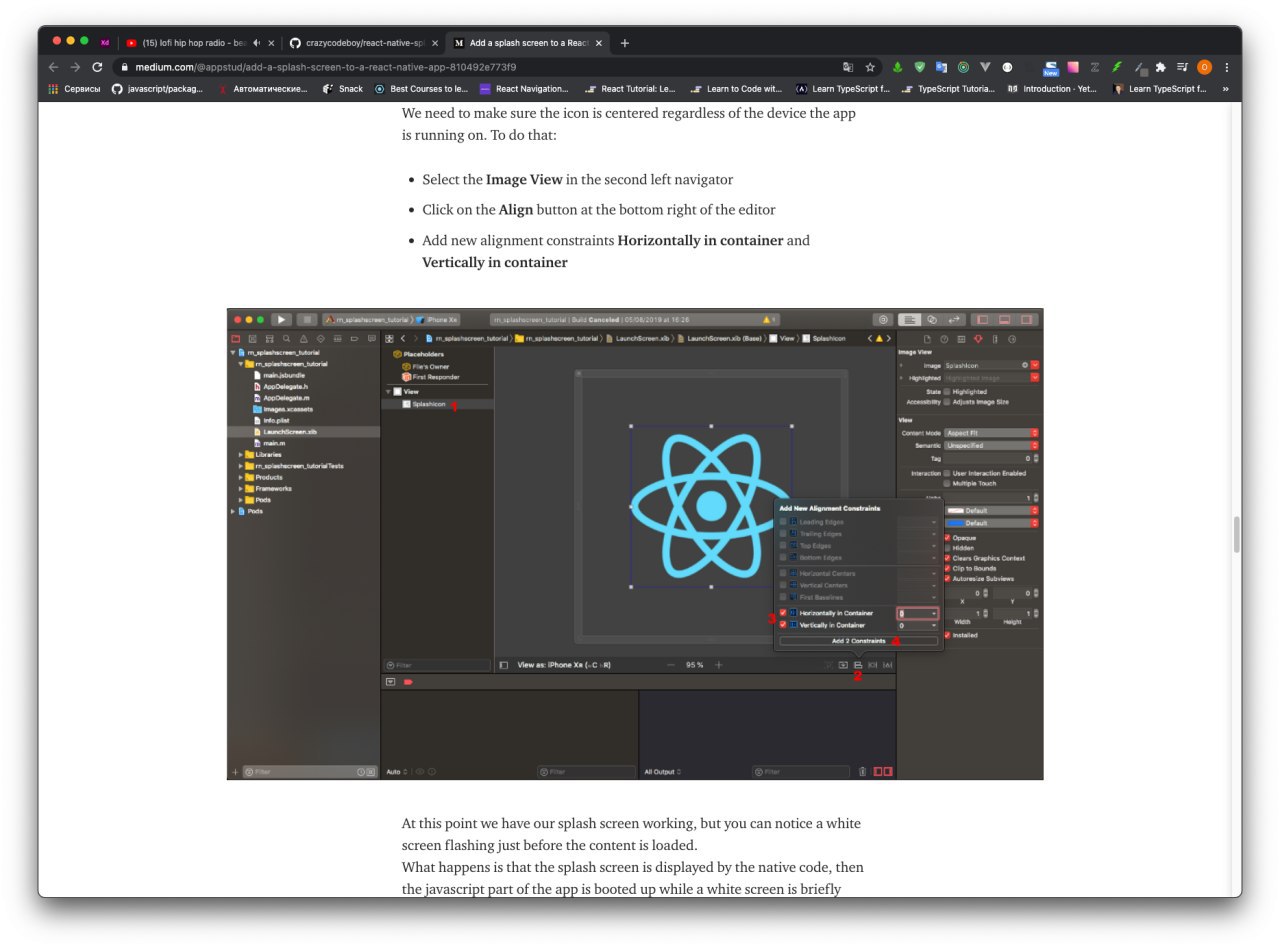Viewport: 1280px width, 948px height.
Task: Open the translate page icon in address bar
Action: [848, 67]
